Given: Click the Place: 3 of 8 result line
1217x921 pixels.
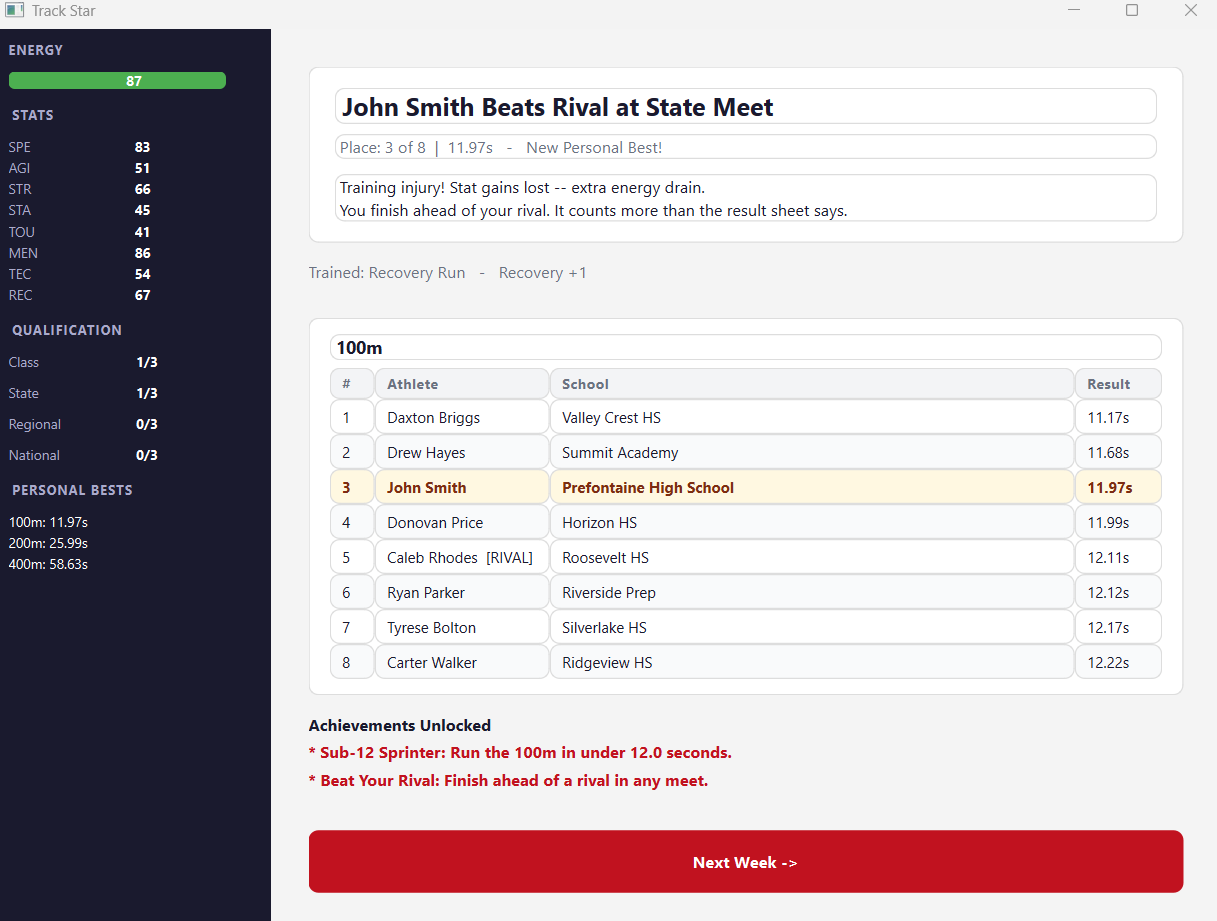Looking at the screenshot, I should point(745,147).
